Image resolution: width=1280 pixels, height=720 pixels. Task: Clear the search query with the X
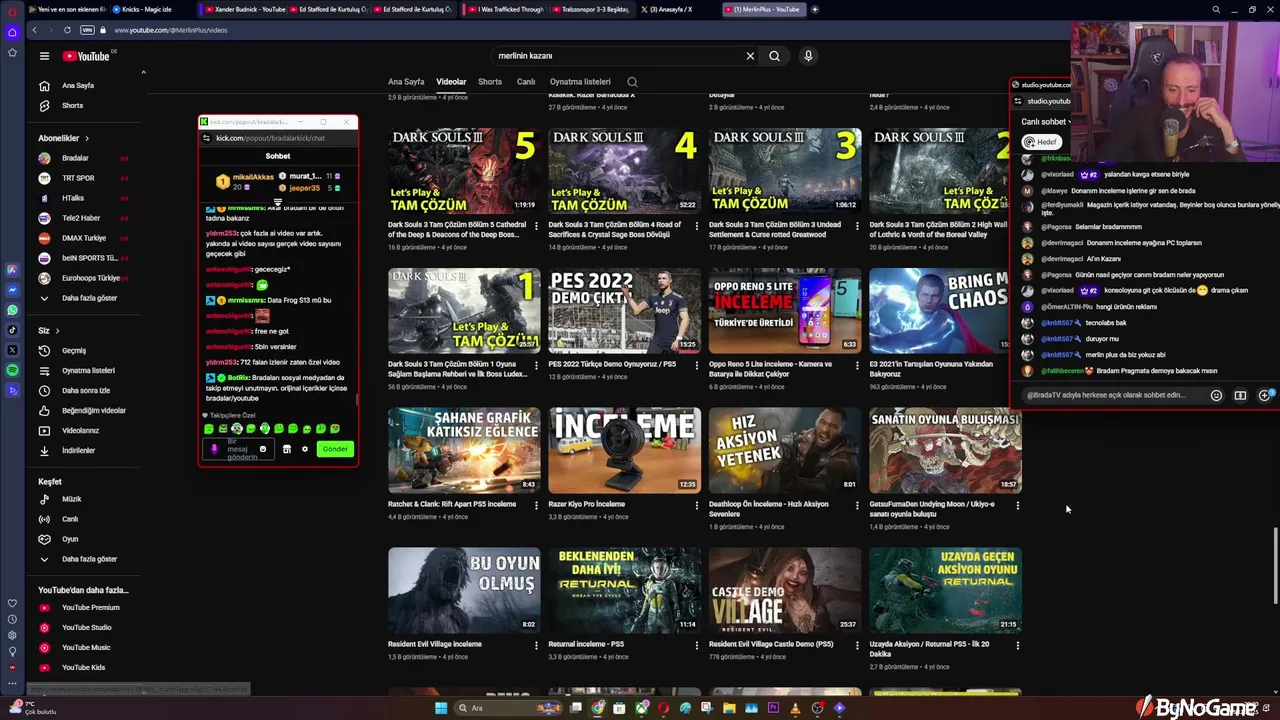pos(750,56)
